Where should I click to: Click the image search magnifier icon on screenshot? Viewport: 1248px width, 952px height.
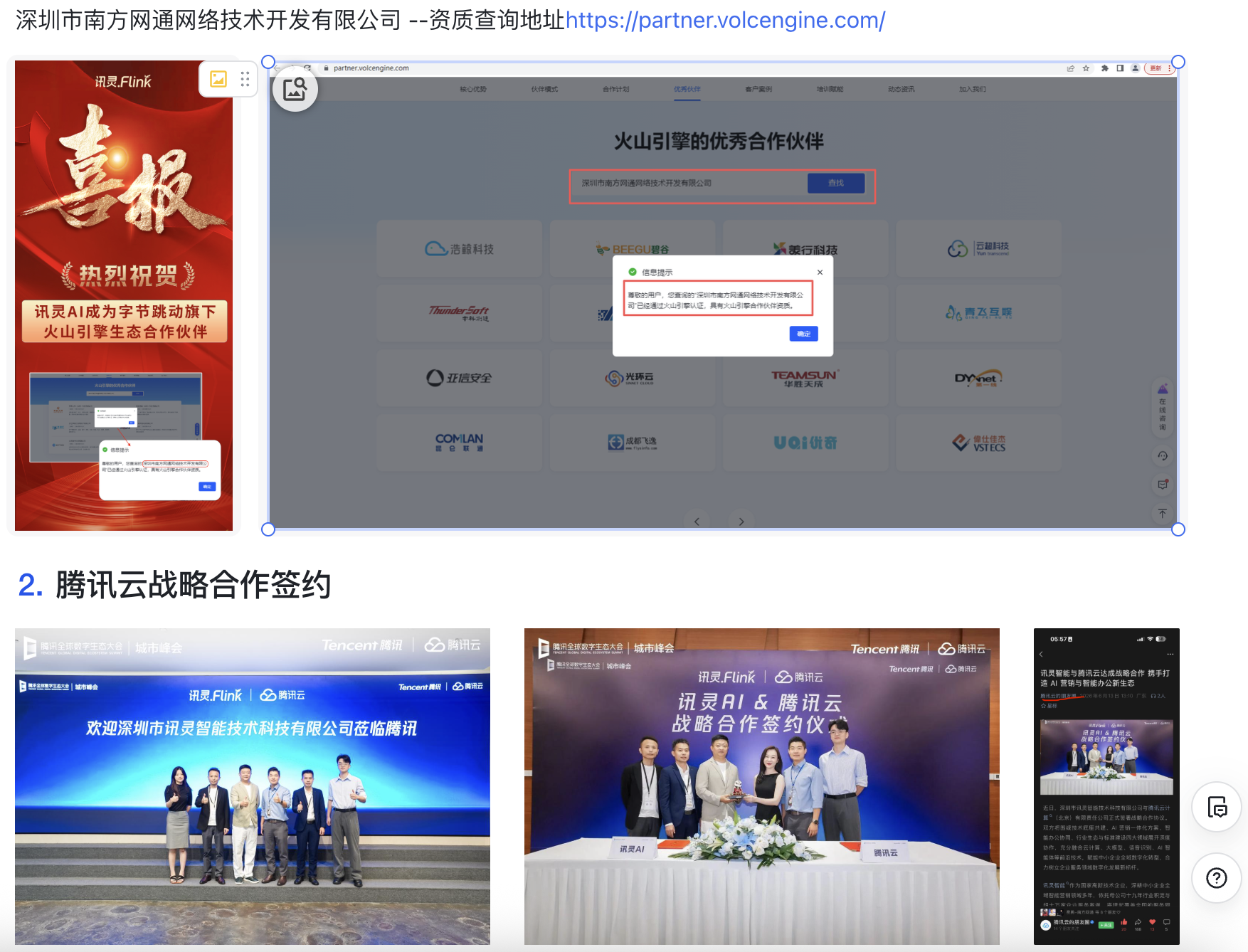click(x=295, y=89)
